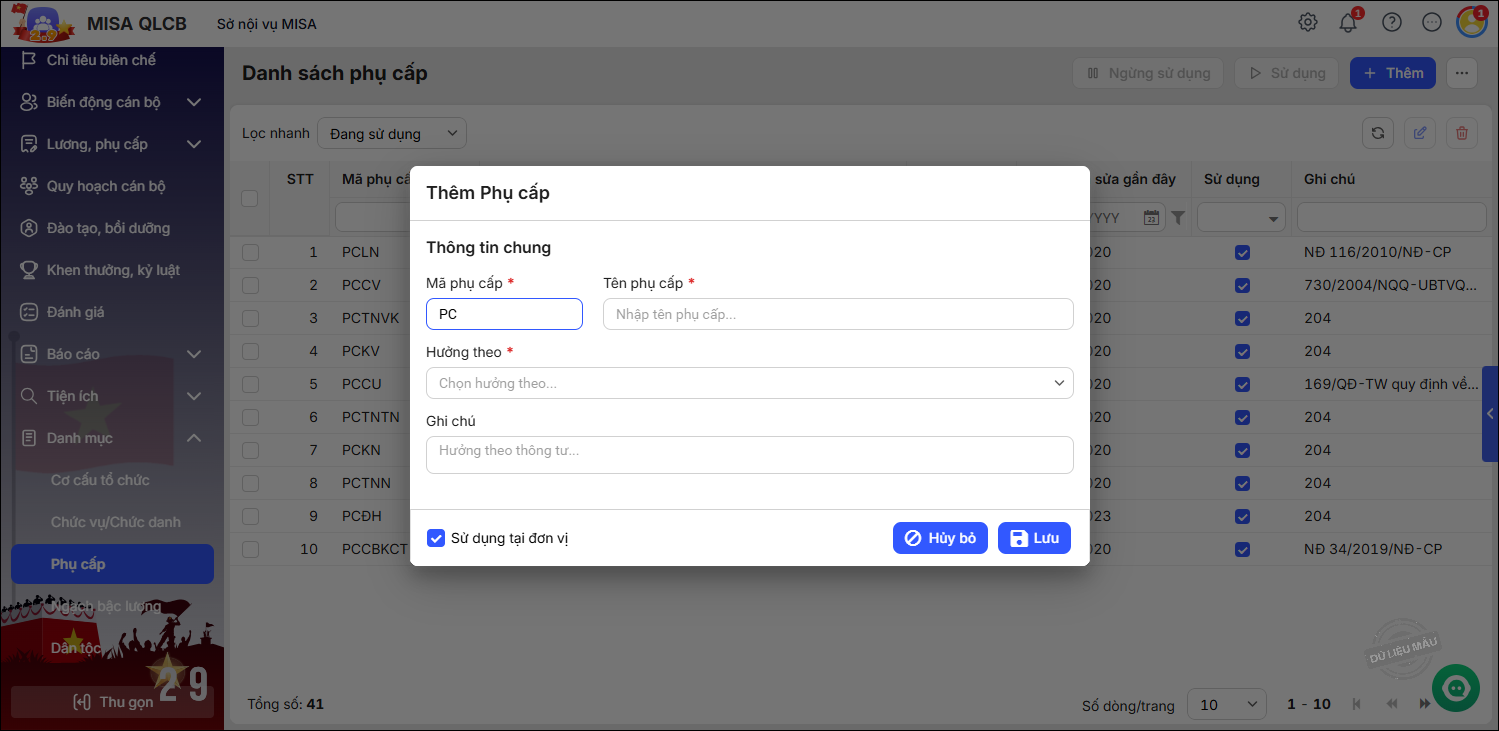Image resolution: width=1499 pixels, height=731 pixels.
Task: Click the 'Hủy bỏ' cancel button
Action: [x=940, y=538]
